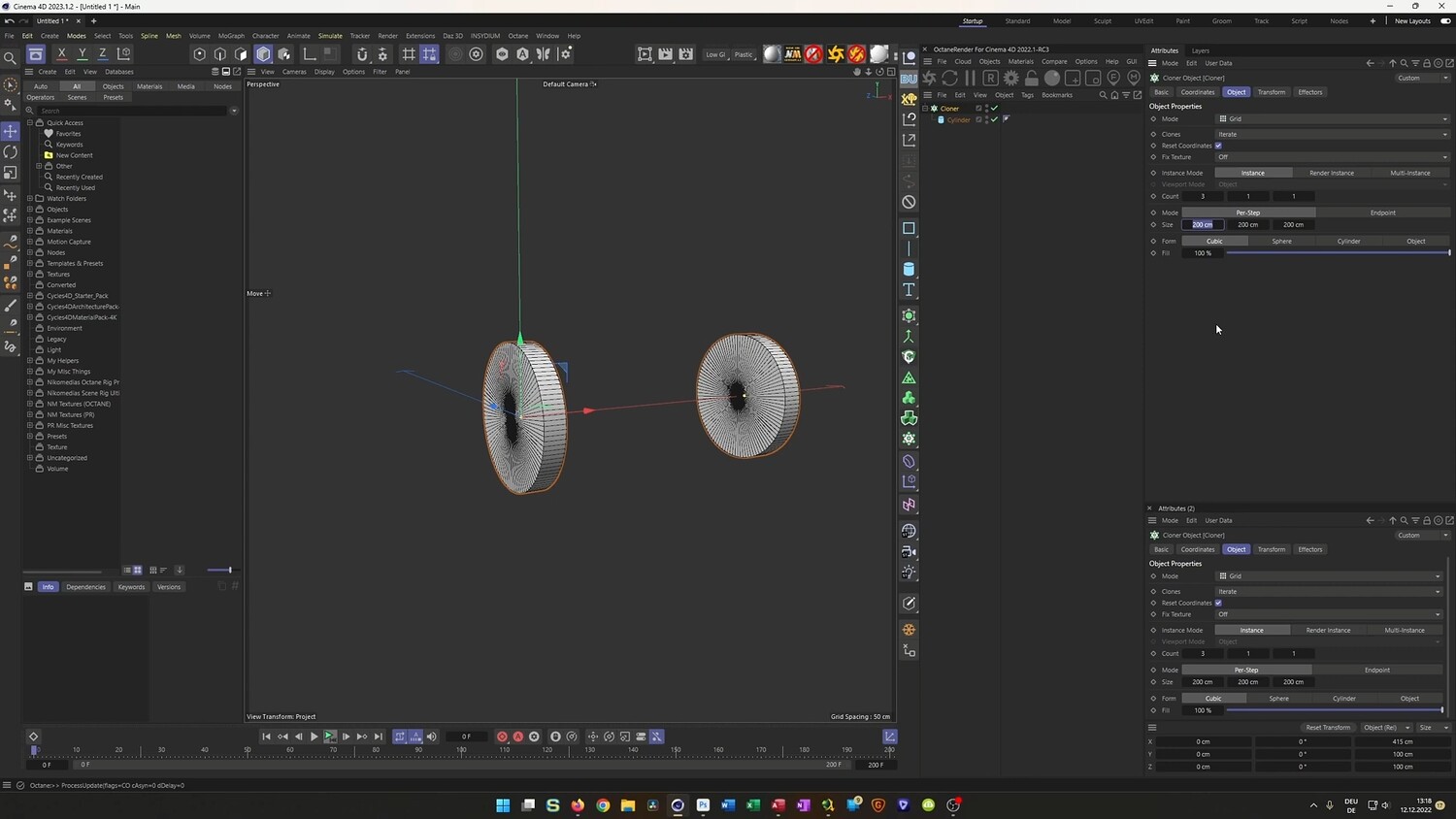Enable the magnet snap icon
Viewport: 1456px width, 819px height.
pyautogui.click(x=362, y=54)
